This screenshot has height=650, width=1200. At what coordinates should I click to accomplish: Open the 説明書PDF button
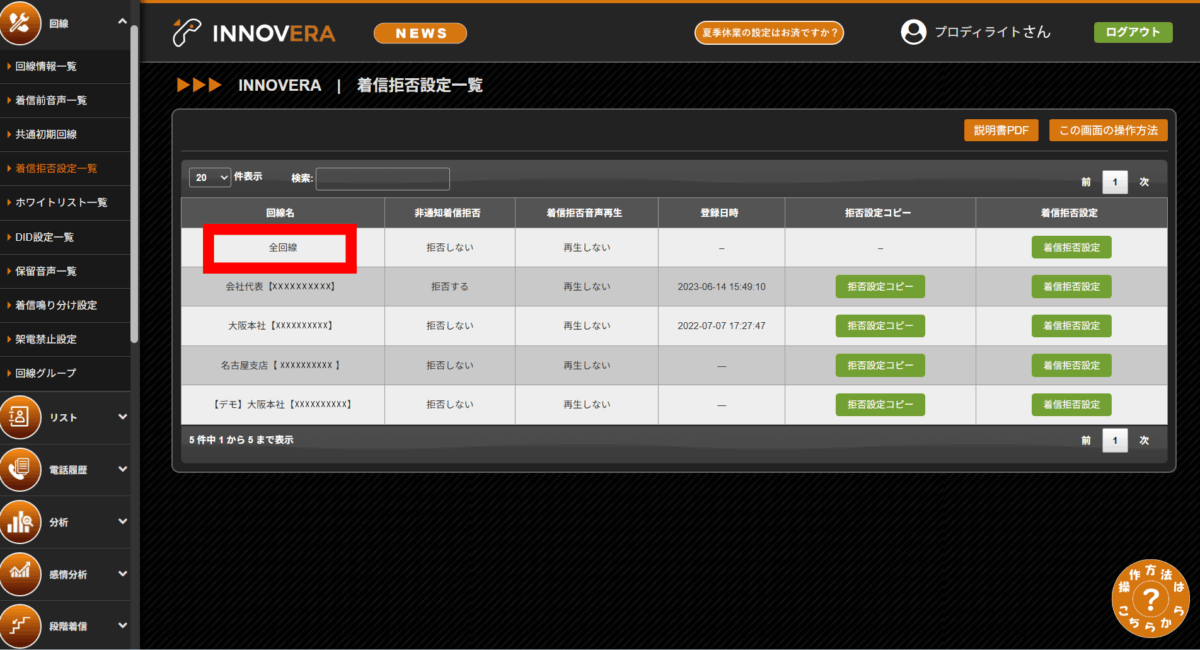[x=1001, y=130]
